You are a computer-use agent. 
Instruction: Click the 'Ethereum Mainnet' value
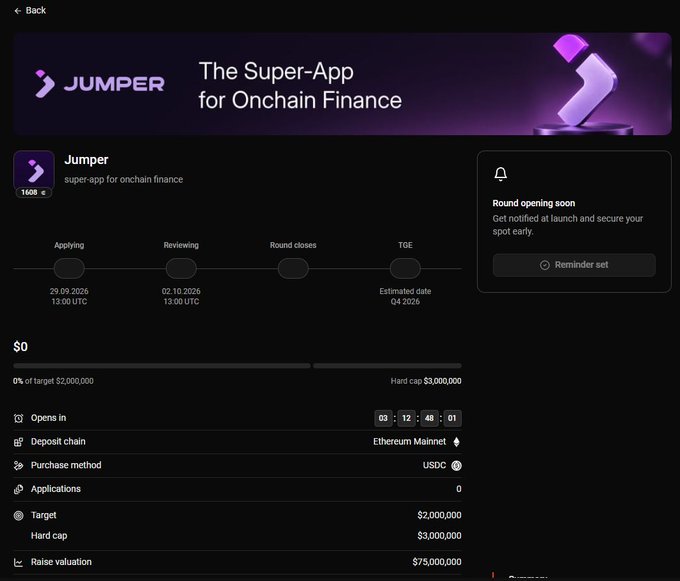pos(409,441)
